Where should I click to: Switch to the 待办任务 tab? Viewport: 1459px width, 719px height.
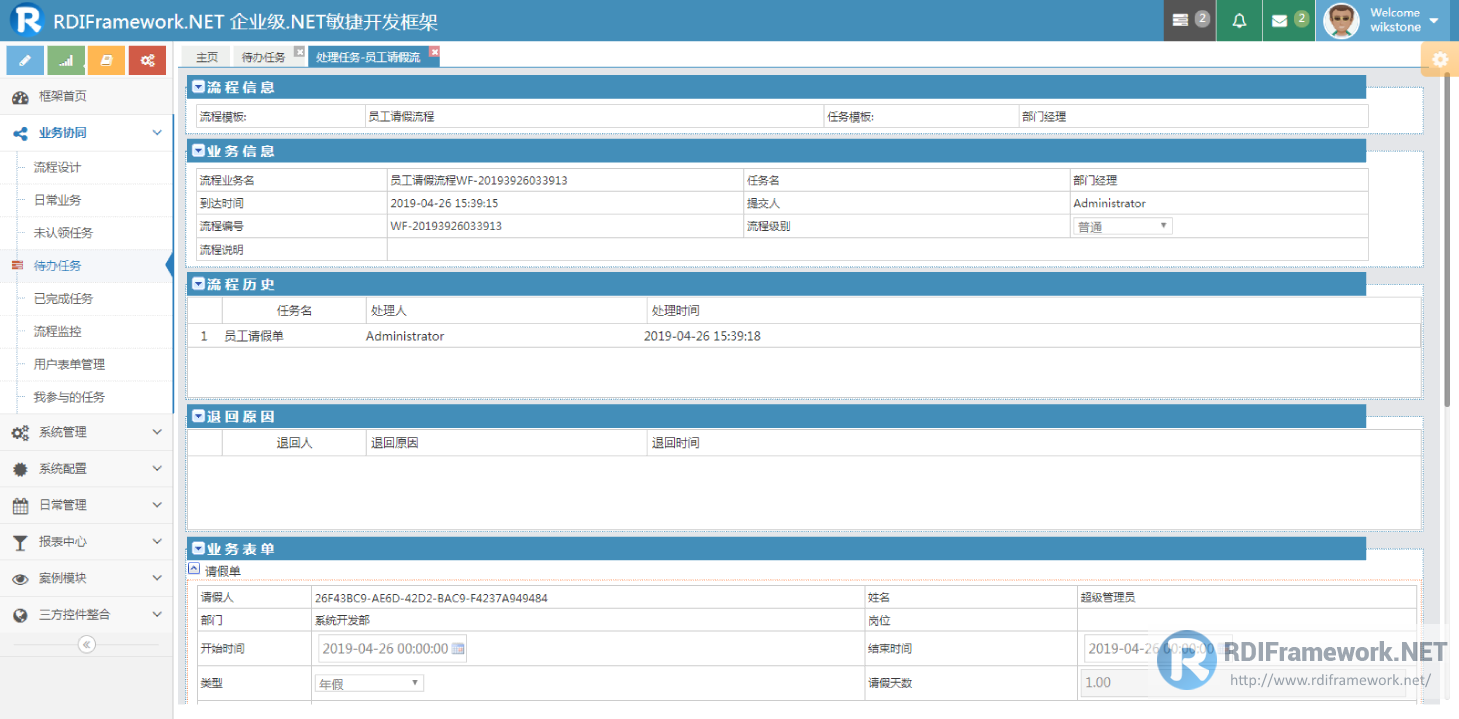263,57
